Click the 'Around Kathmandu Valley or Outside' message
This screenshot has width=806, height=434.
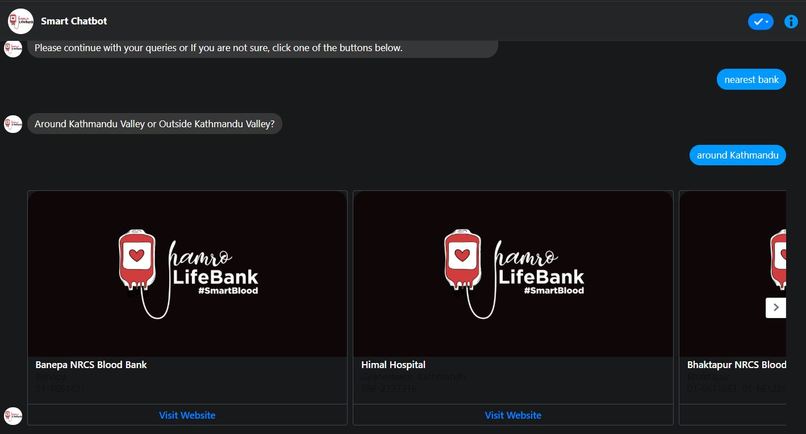[x=155, y=124]
